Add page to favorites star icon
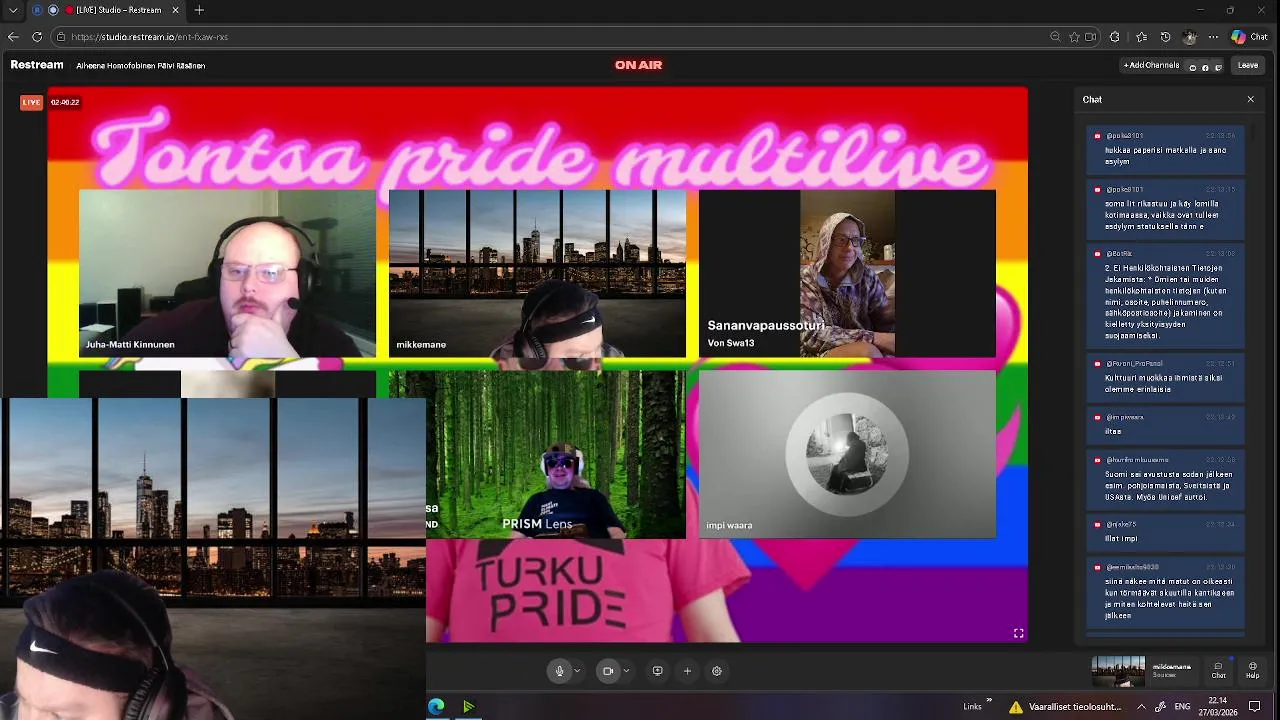 pyautogui.click(x=1074, y=37)
